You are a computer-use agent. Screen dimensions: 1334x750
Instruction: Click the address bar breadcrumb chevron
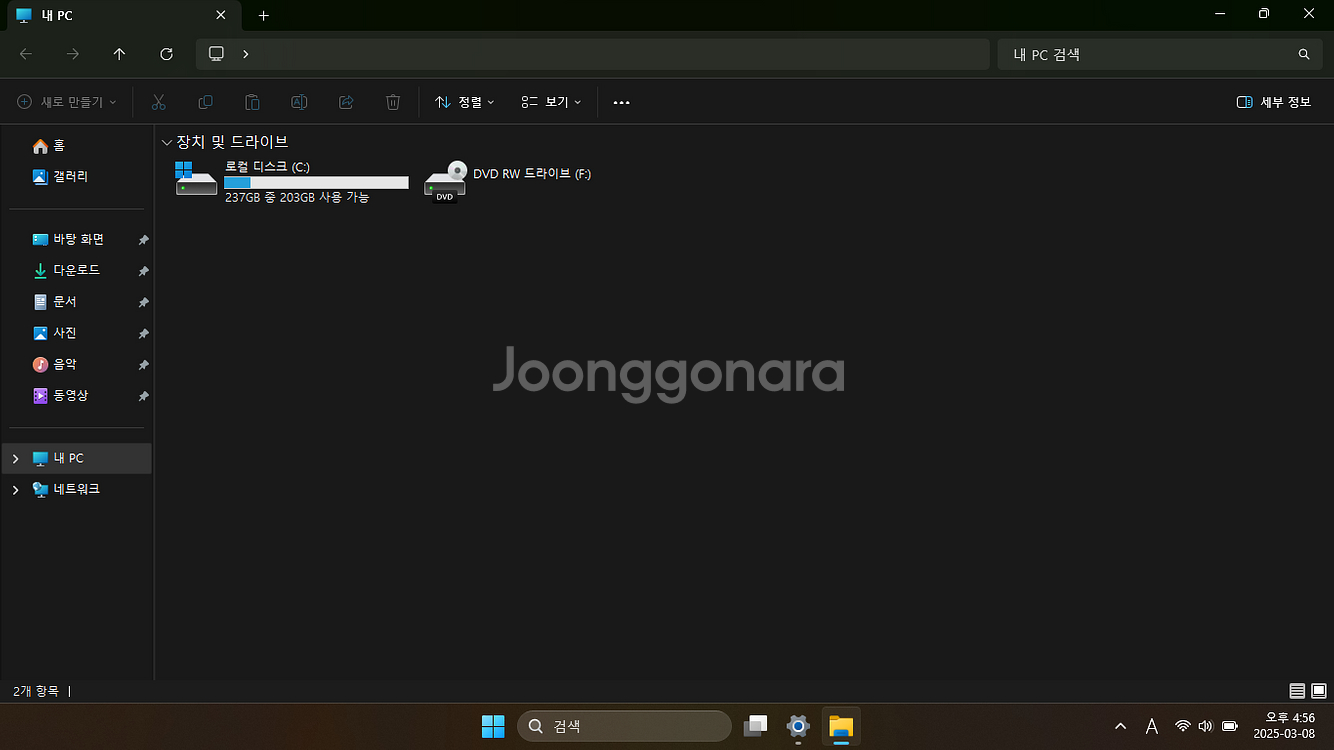tap(245, 54)
